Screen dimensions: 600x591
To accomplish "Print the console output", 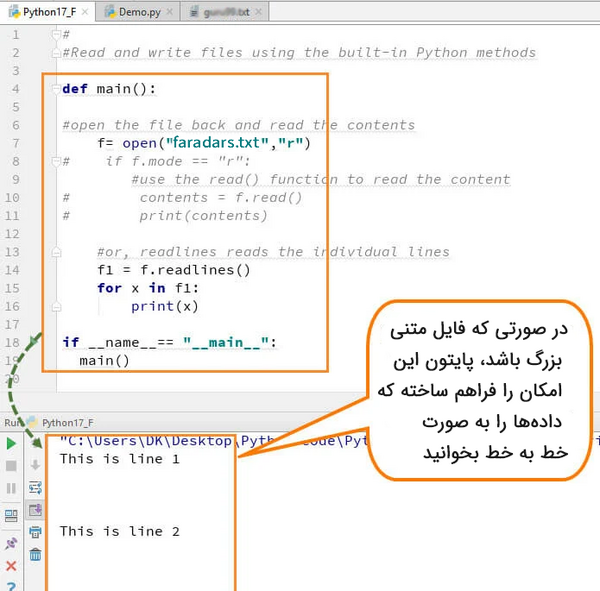I will [x=35, y=532].
